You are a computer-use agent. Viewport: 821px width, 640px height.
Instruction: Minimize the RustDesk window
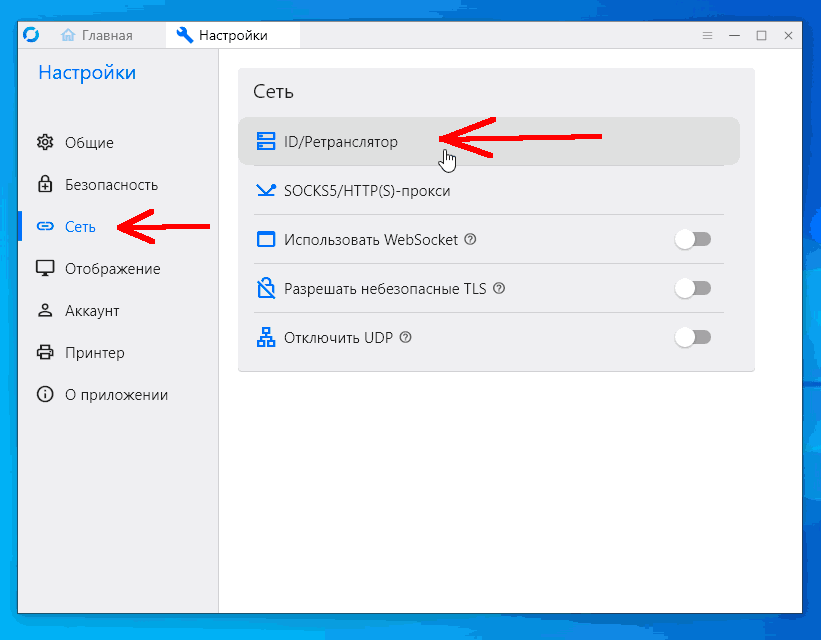[735, 35]
